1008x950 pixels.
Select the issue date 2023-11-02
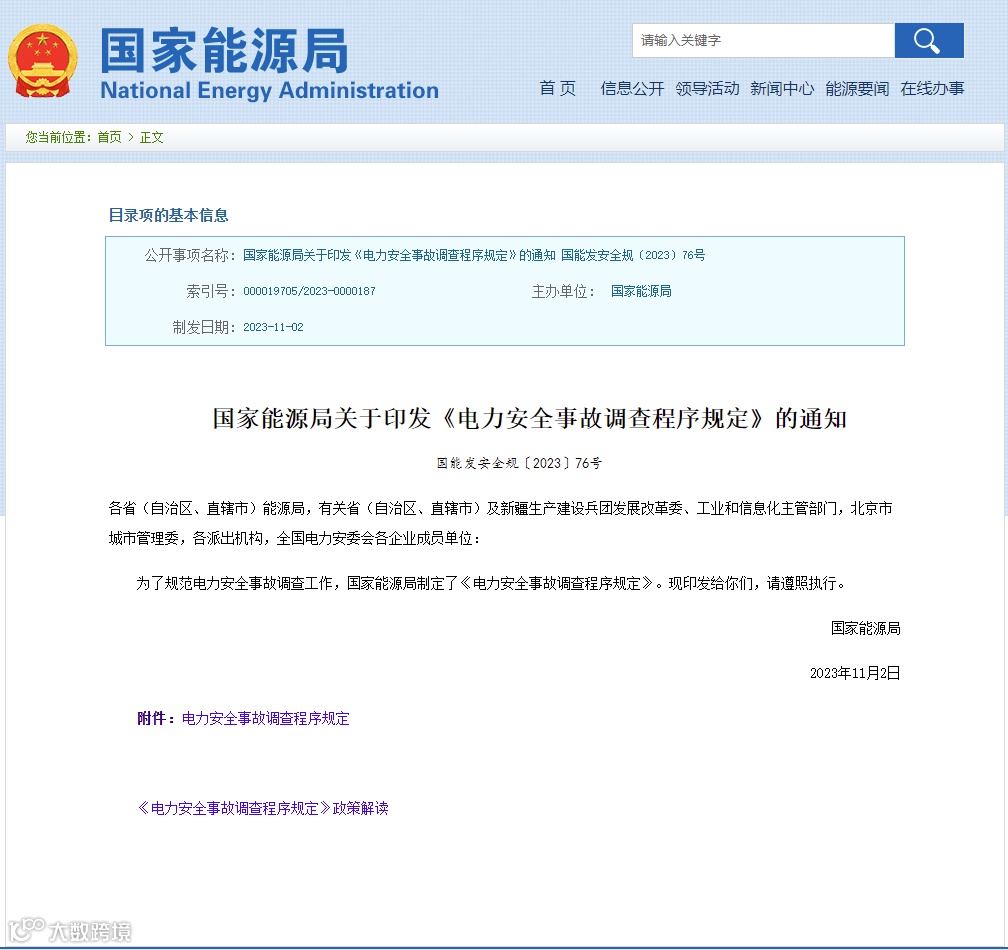(273, 327)
